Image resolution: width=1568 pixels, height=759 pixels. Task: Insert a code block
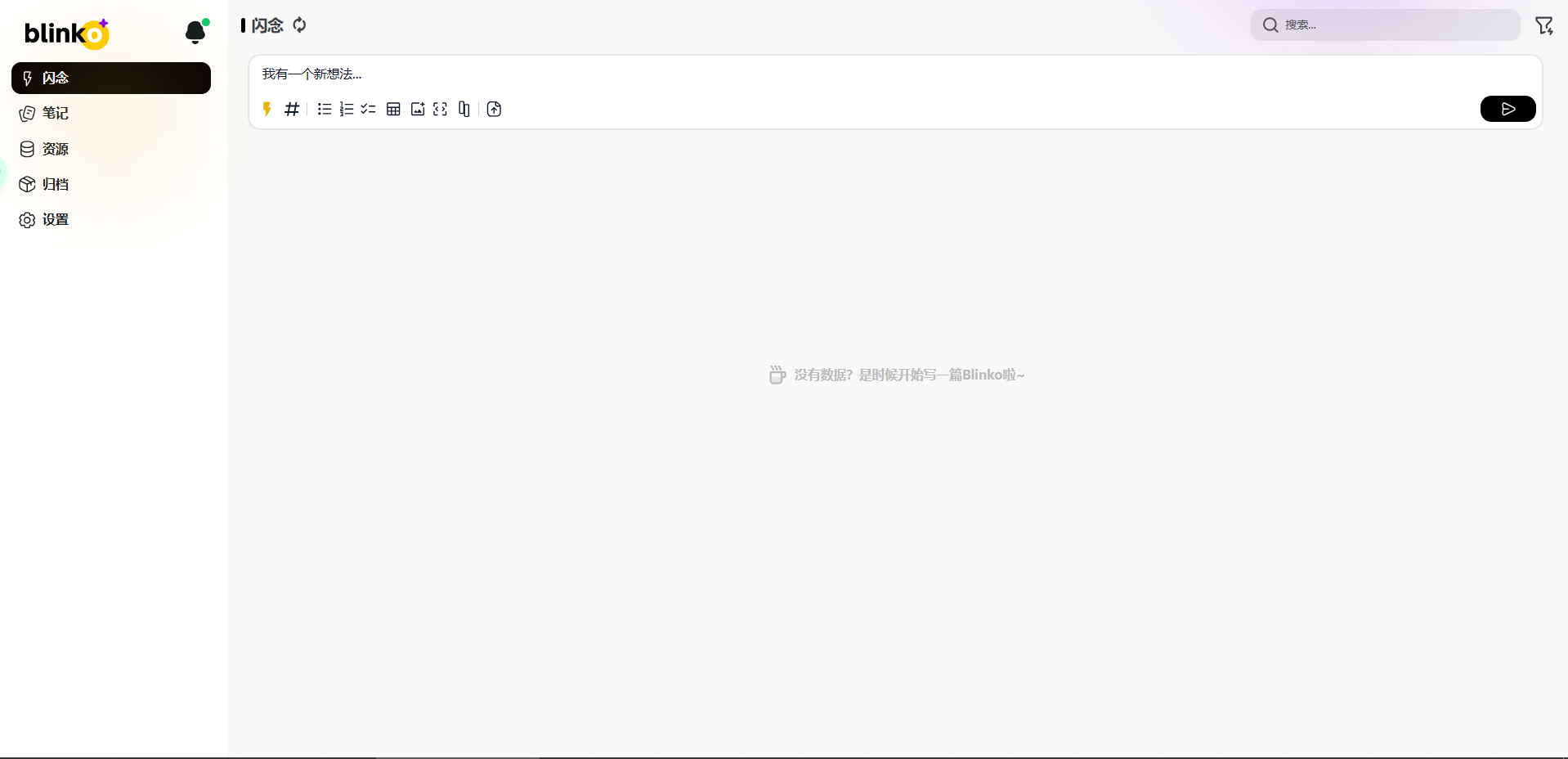[x=441, y=109]
